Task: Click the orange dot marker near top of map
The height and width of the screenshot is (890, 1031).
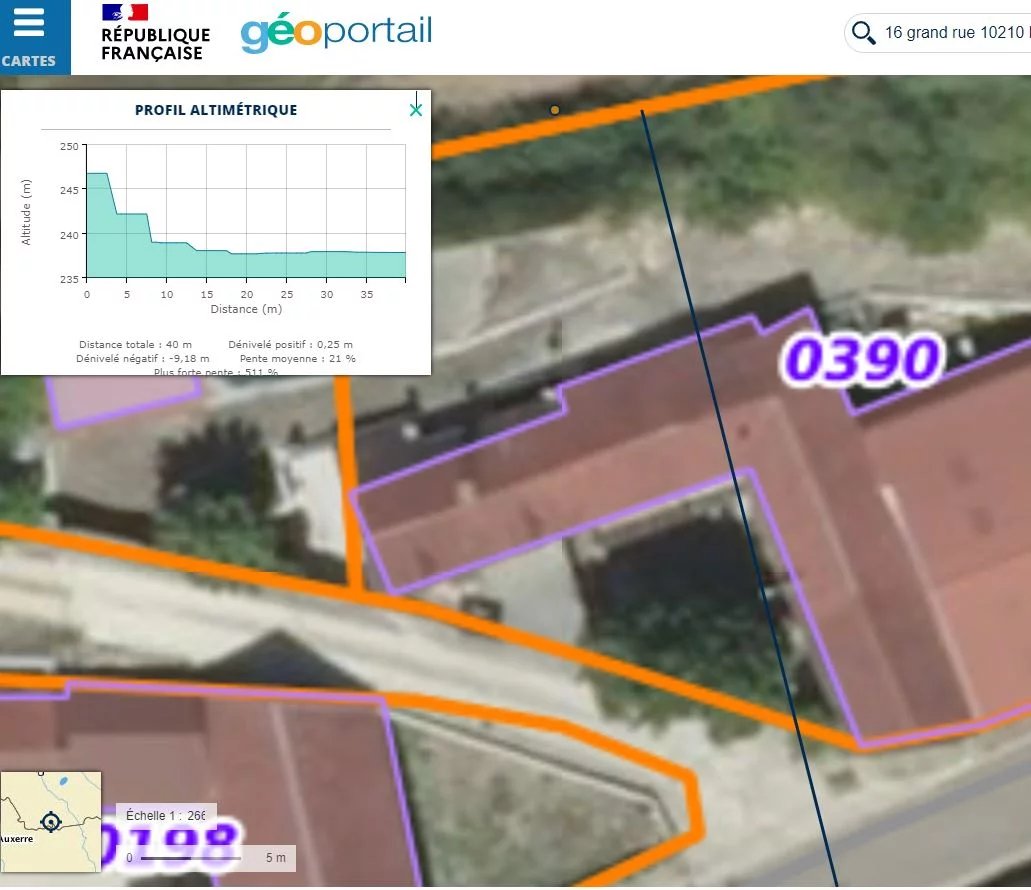Action: (555, 110)
